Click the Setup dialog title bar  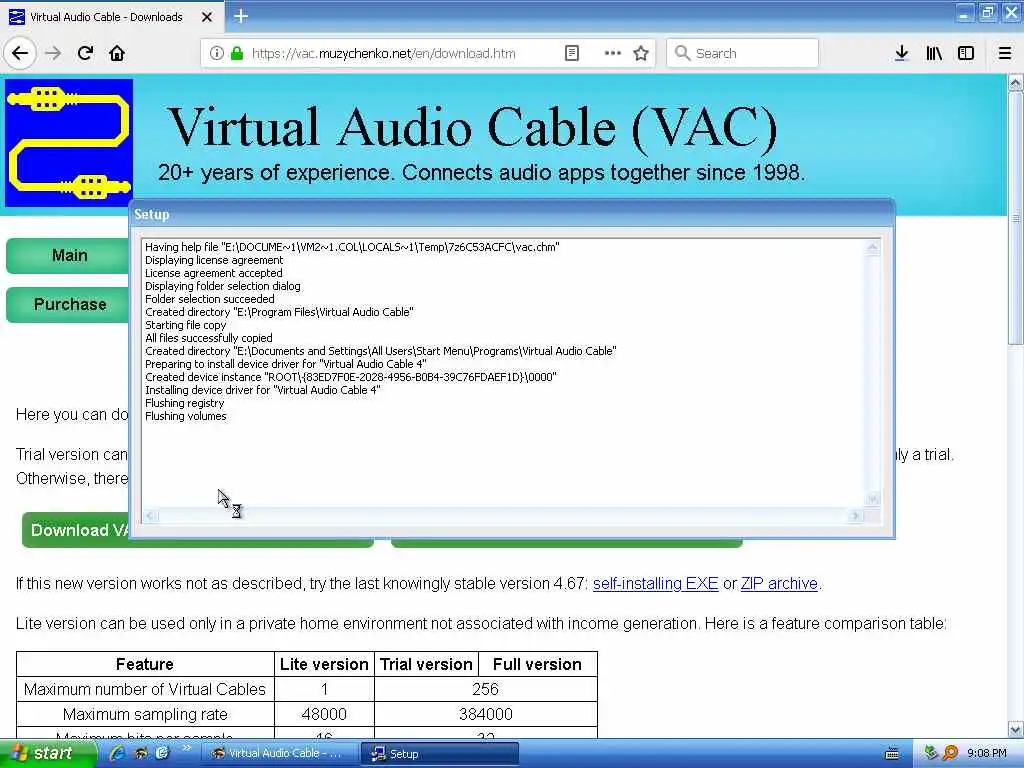tap(512, 214)
